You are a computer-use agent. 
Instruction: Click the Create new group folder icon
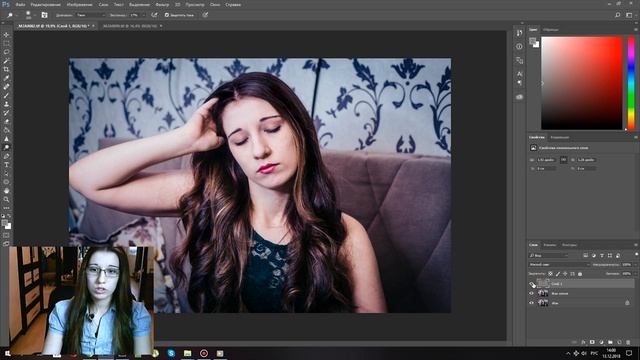(610, 342)
